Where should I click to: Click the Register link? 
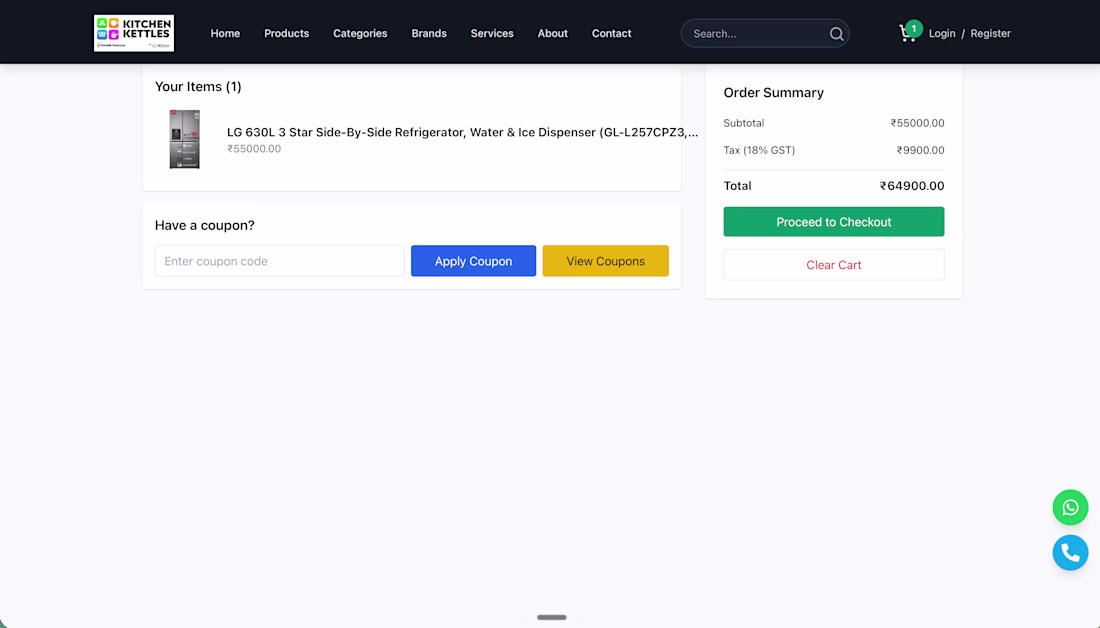click(x=990, y=34)
